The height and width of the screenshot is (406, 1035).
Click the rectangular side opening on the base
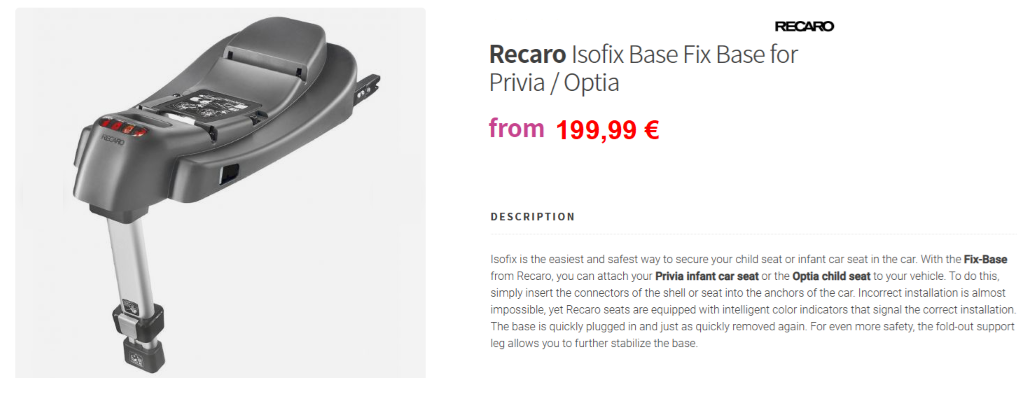(x=229, y=174)
